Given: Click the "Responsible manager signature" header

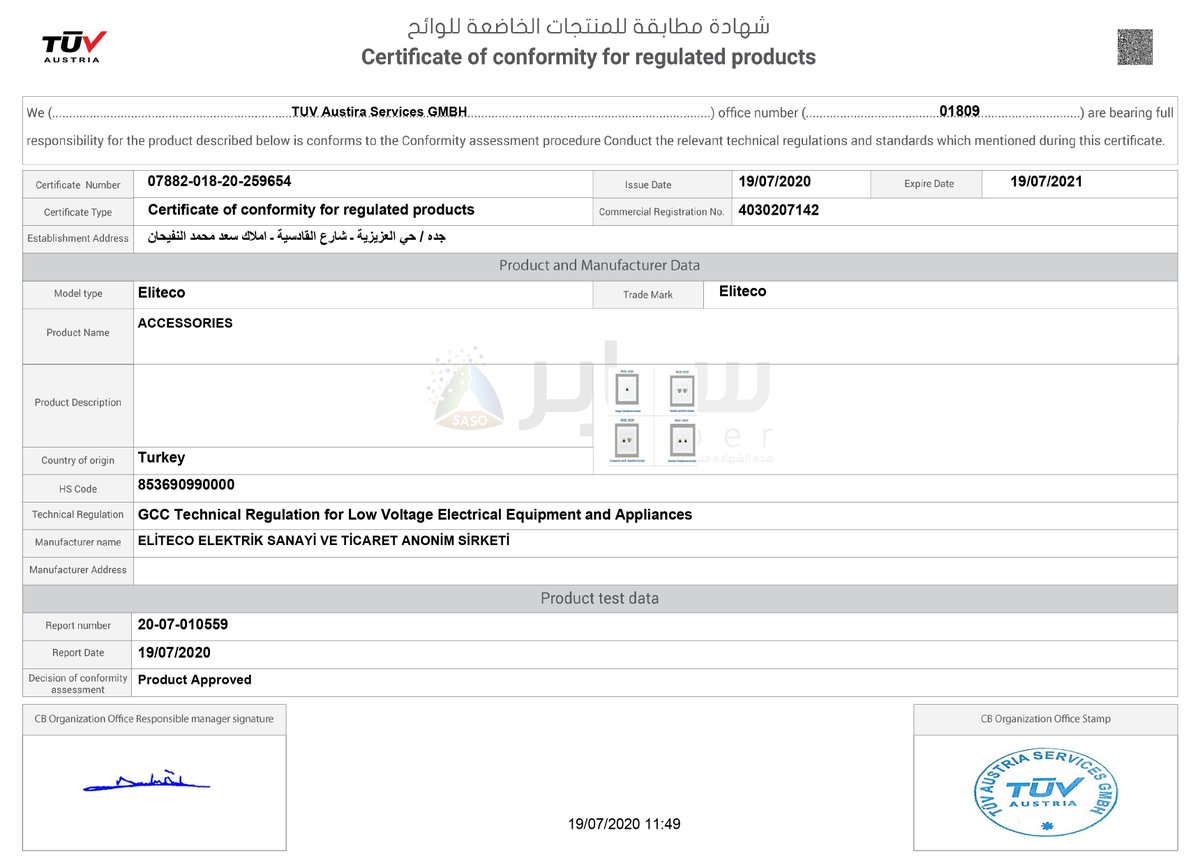Looking at the screenshot, I should tap(154, 719).
